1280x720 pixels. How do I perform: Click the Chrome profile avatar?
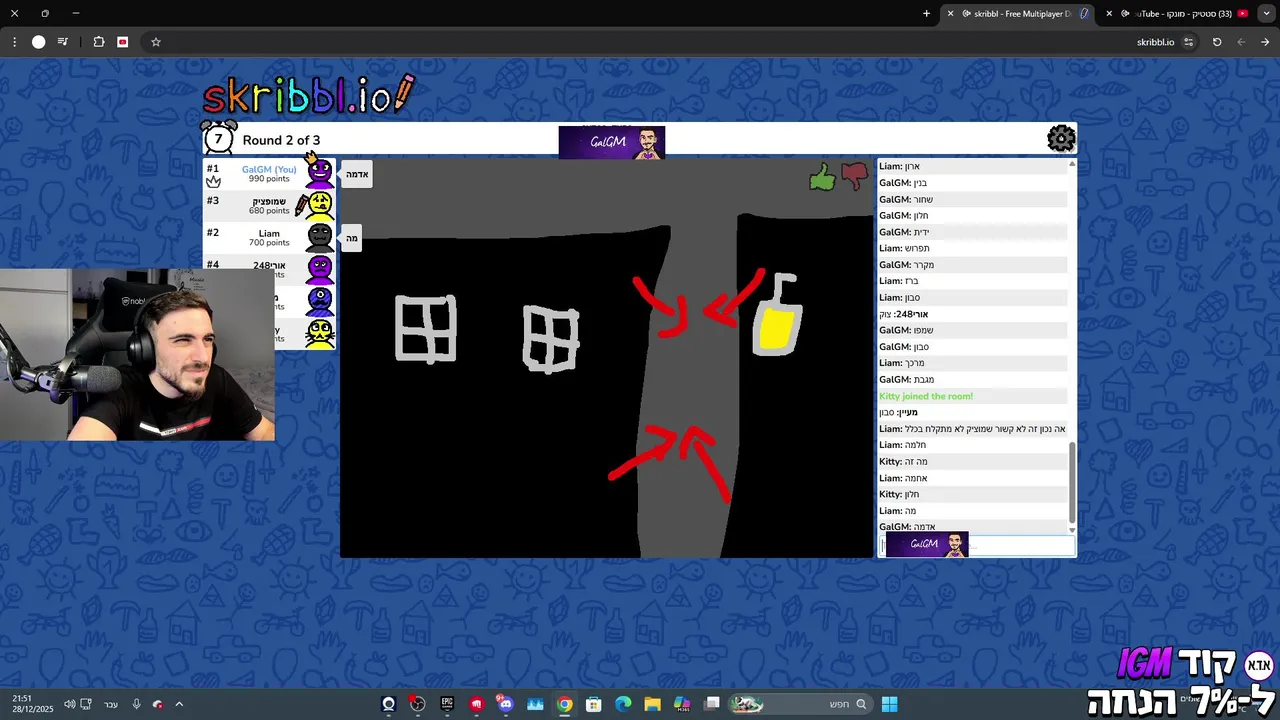[39, 42]
